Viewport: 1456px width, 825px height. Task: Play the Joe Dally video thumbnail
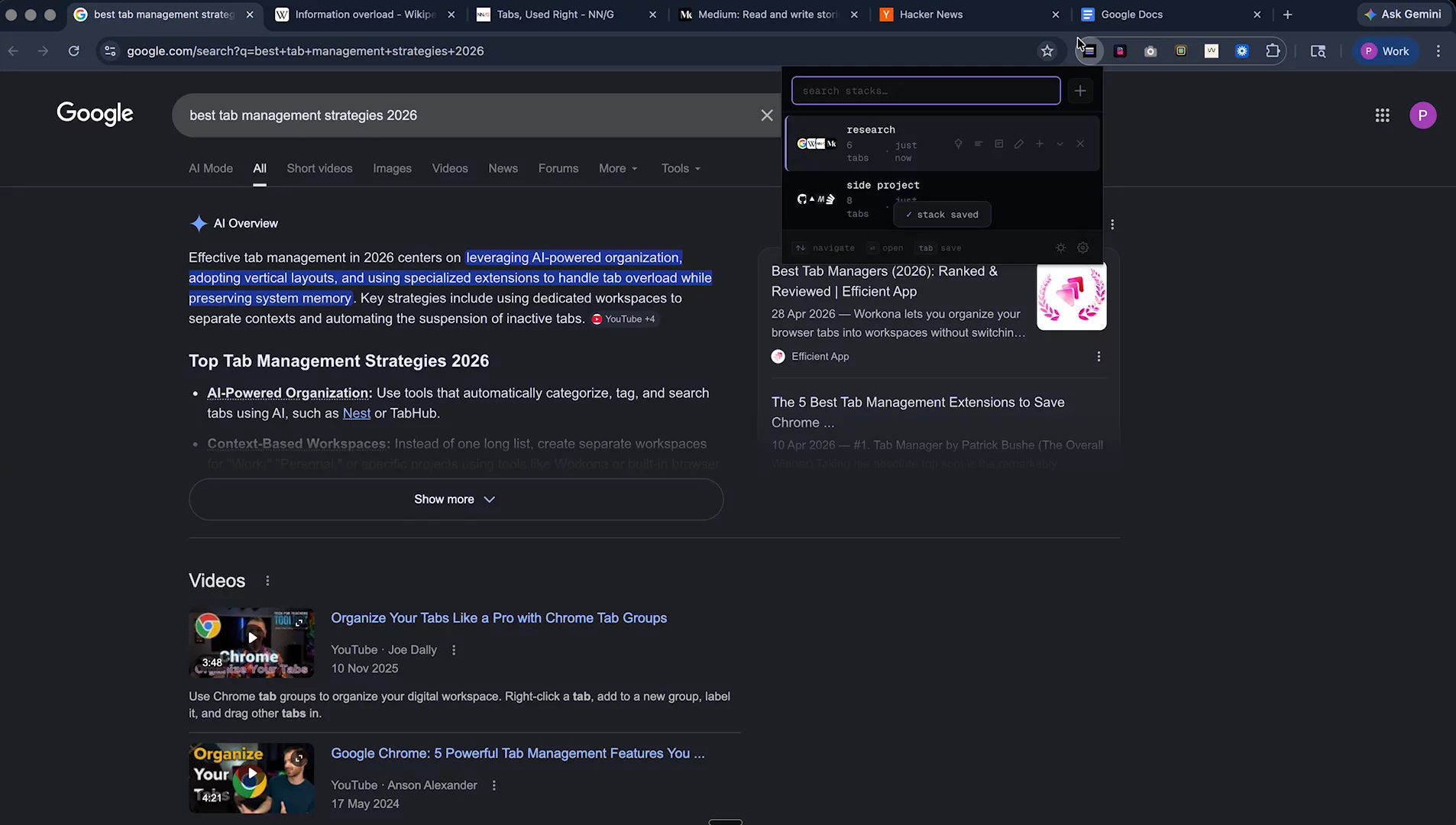[251, 642]
